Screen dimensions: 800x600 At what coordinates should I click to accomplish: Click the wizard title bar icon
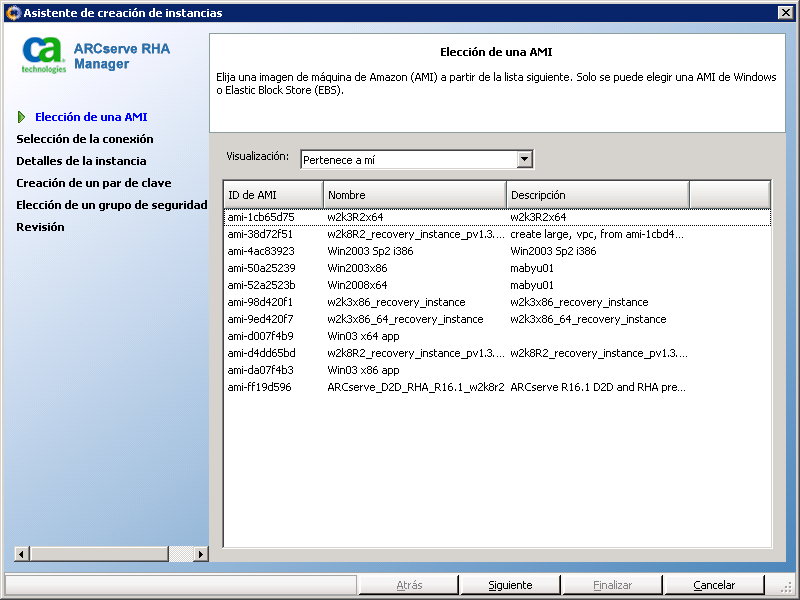[12, 13]
